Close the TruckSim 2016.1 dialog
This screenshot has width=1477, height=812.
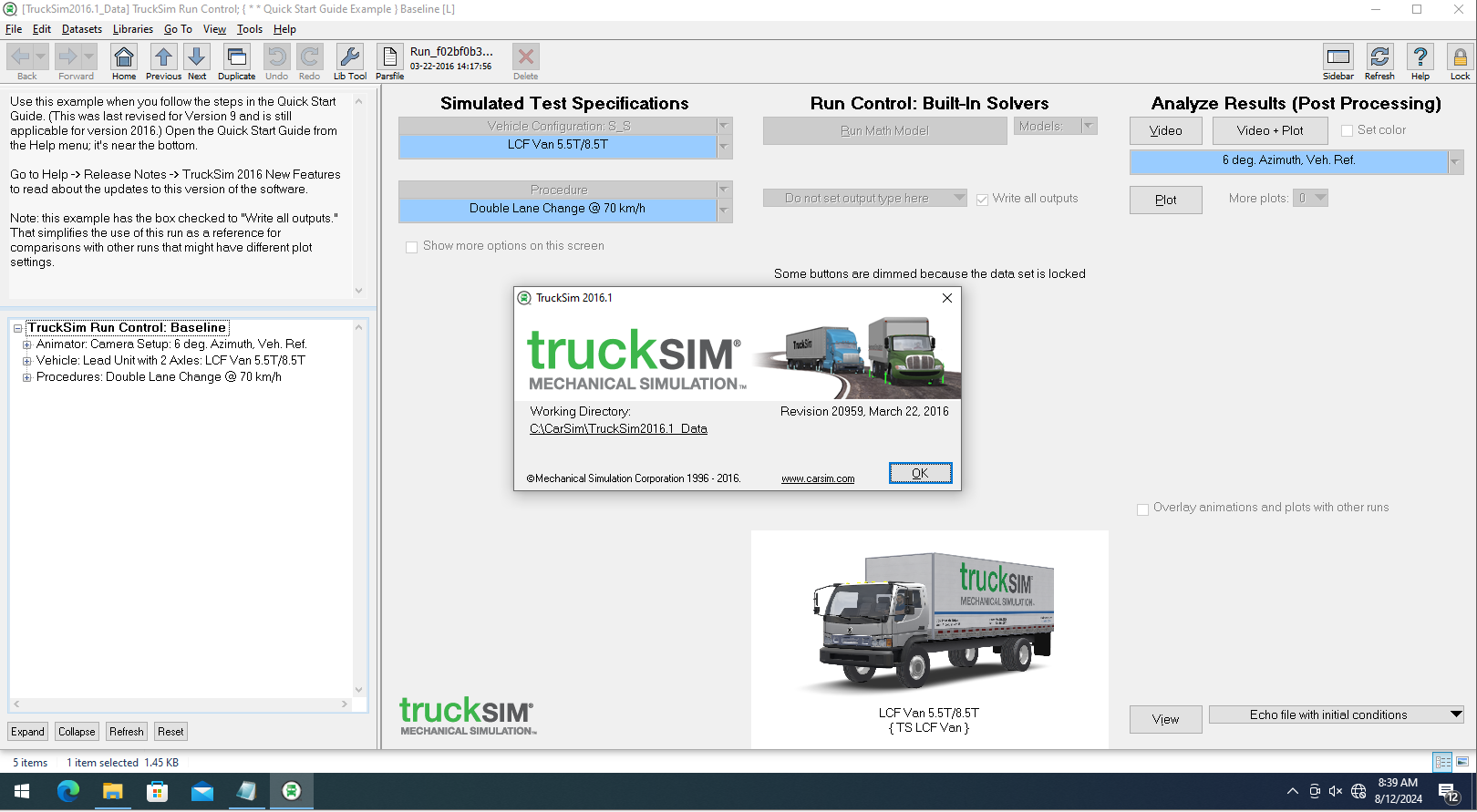pos(947,298)
